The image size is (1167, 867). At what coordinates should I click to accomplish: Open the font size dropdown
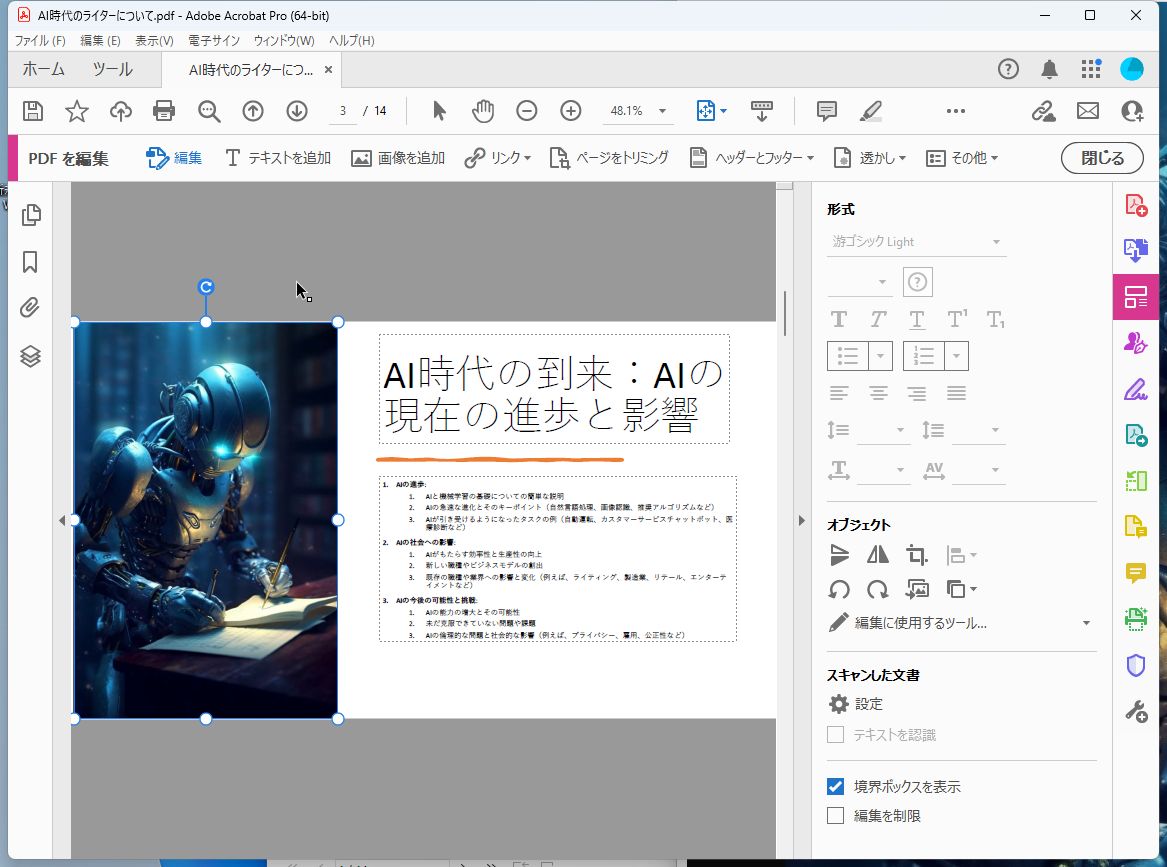tap(860, 282)
